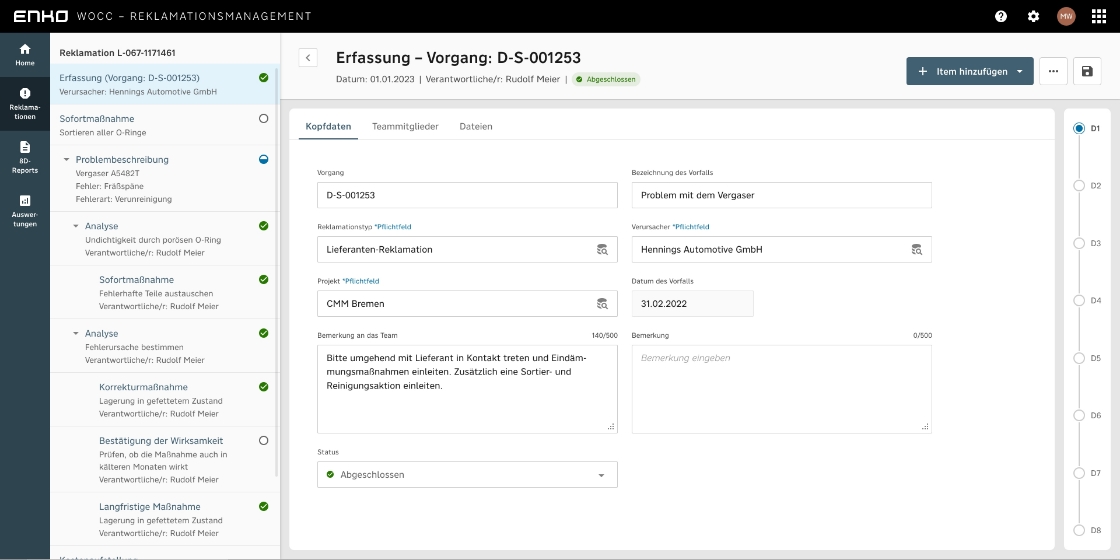
Task: Click the tree panel vertical scrollbar
Action: click(x=277, y=271)
